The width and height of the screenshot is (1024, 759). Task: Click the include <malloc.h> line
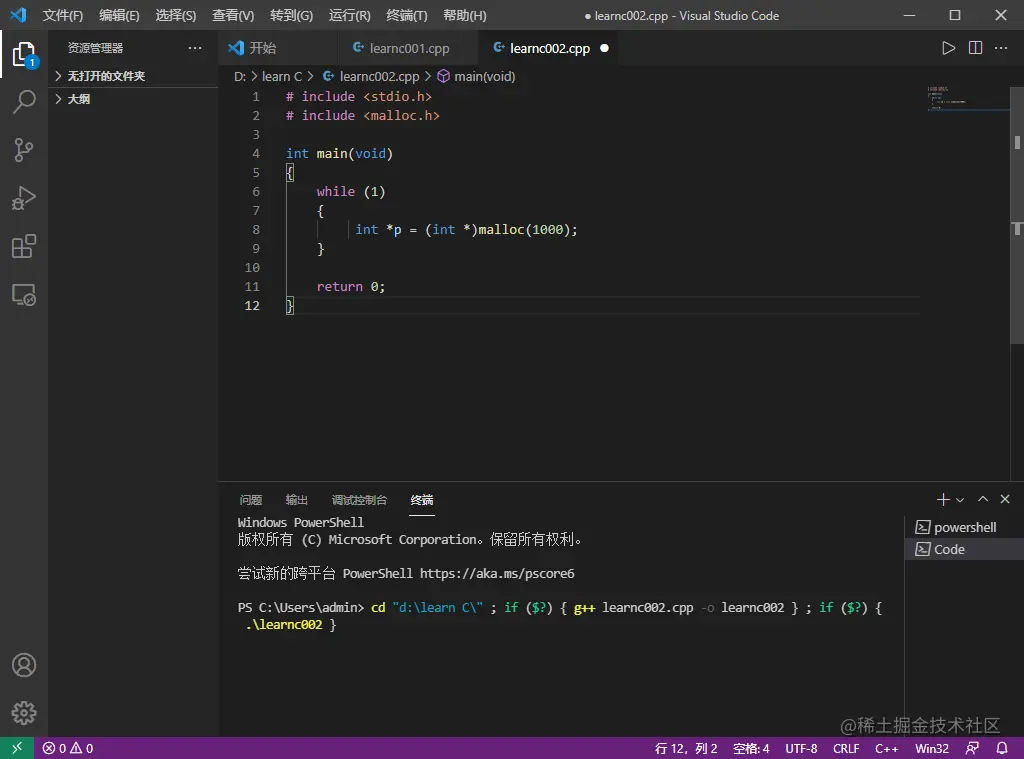[362, 115]
